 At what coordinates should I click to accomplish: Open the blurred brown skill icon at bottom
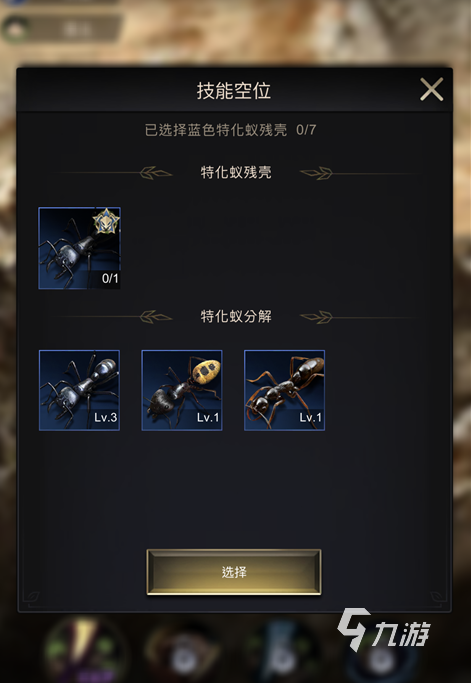click(183, 653)
